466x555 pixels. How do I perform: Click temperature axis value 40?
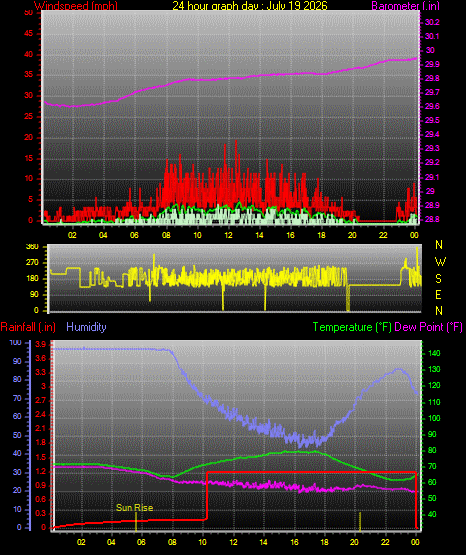432,514
